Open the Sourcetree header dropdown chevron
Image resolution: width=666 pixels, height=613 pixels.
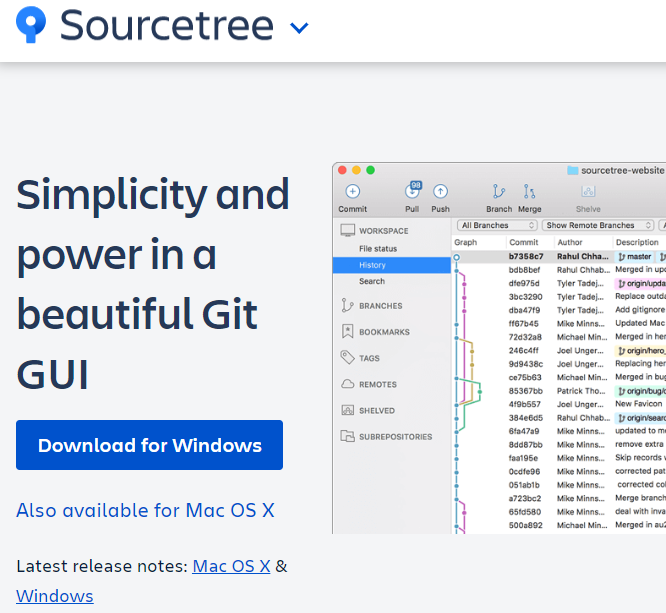click(299, 28)
